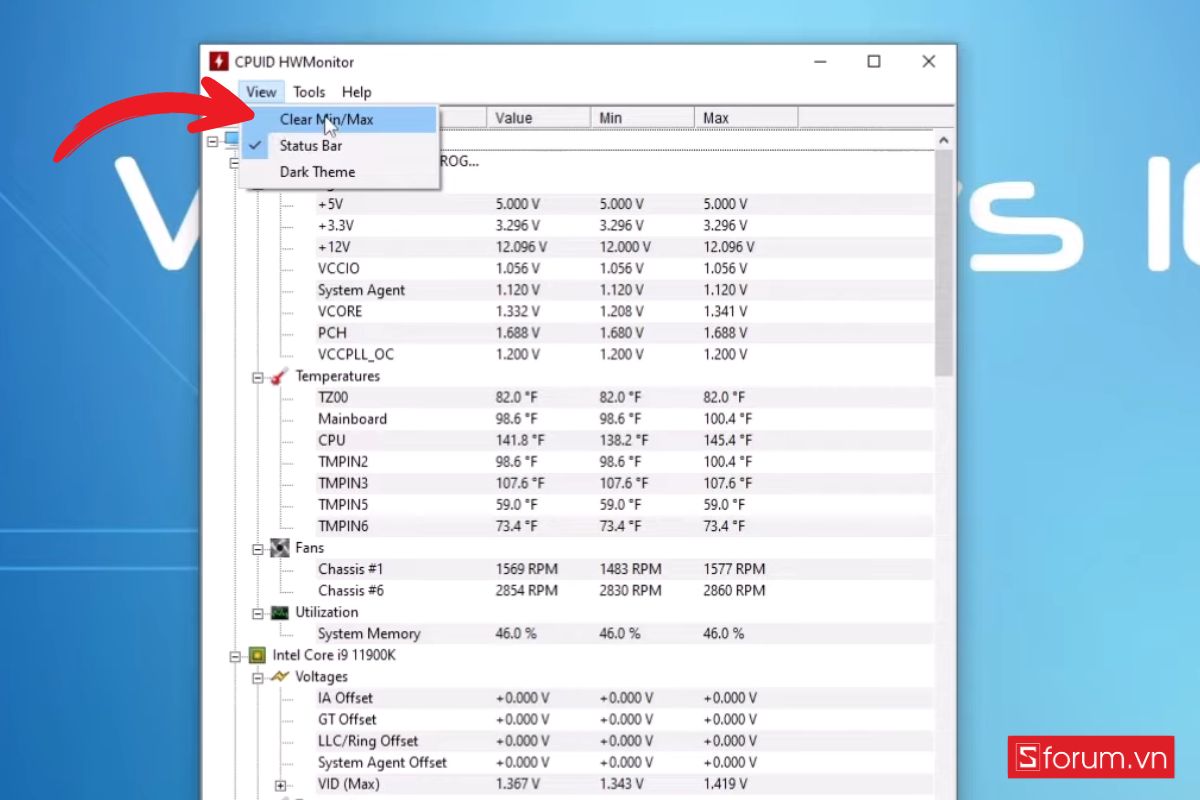Screen dimensions: 1200x800
Task: Click the vertical scrollbar thumb
Action: coord(944,265)
